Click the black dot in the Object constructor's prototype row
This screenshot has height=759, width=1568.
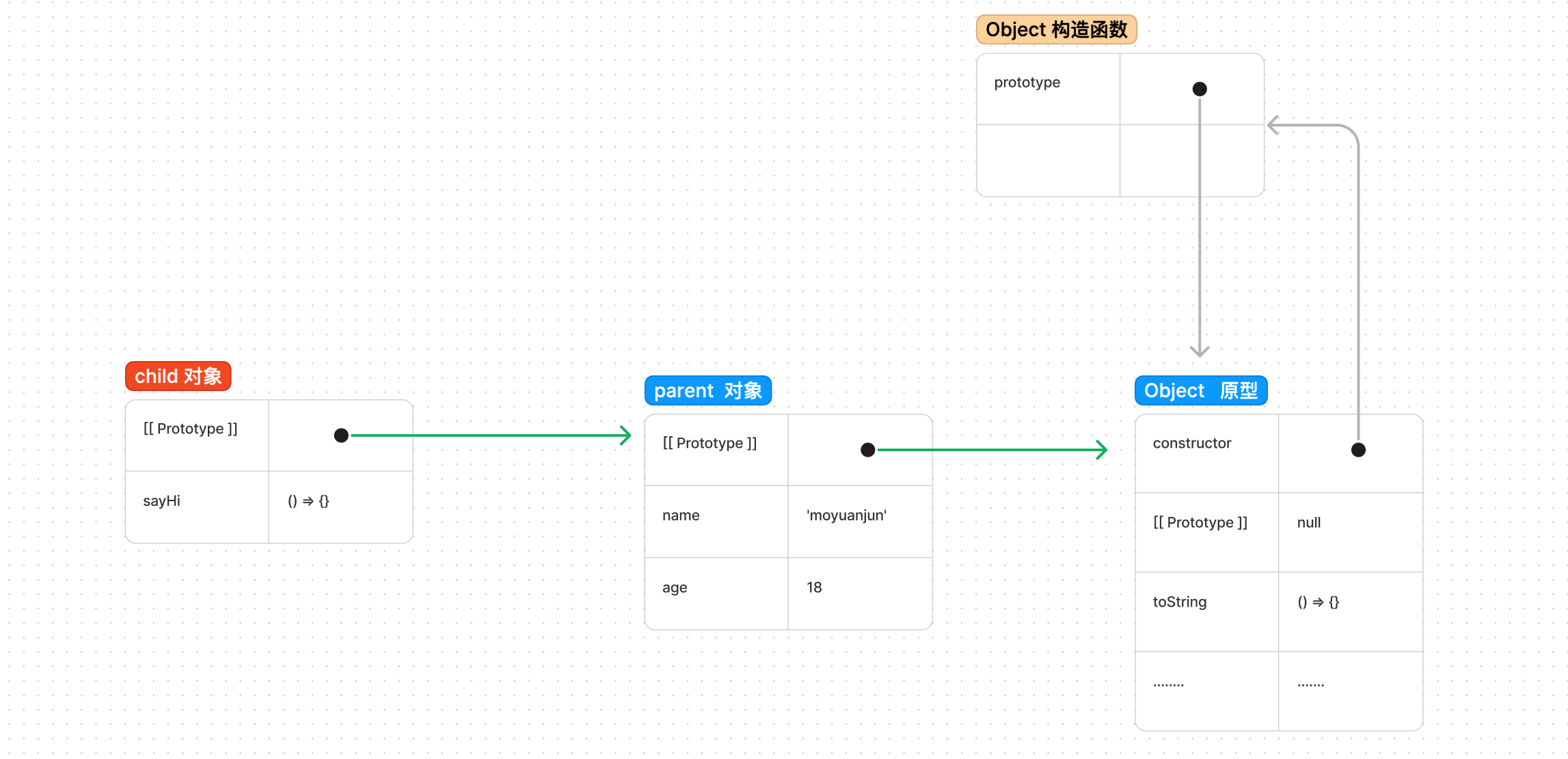coord(1200,89)
